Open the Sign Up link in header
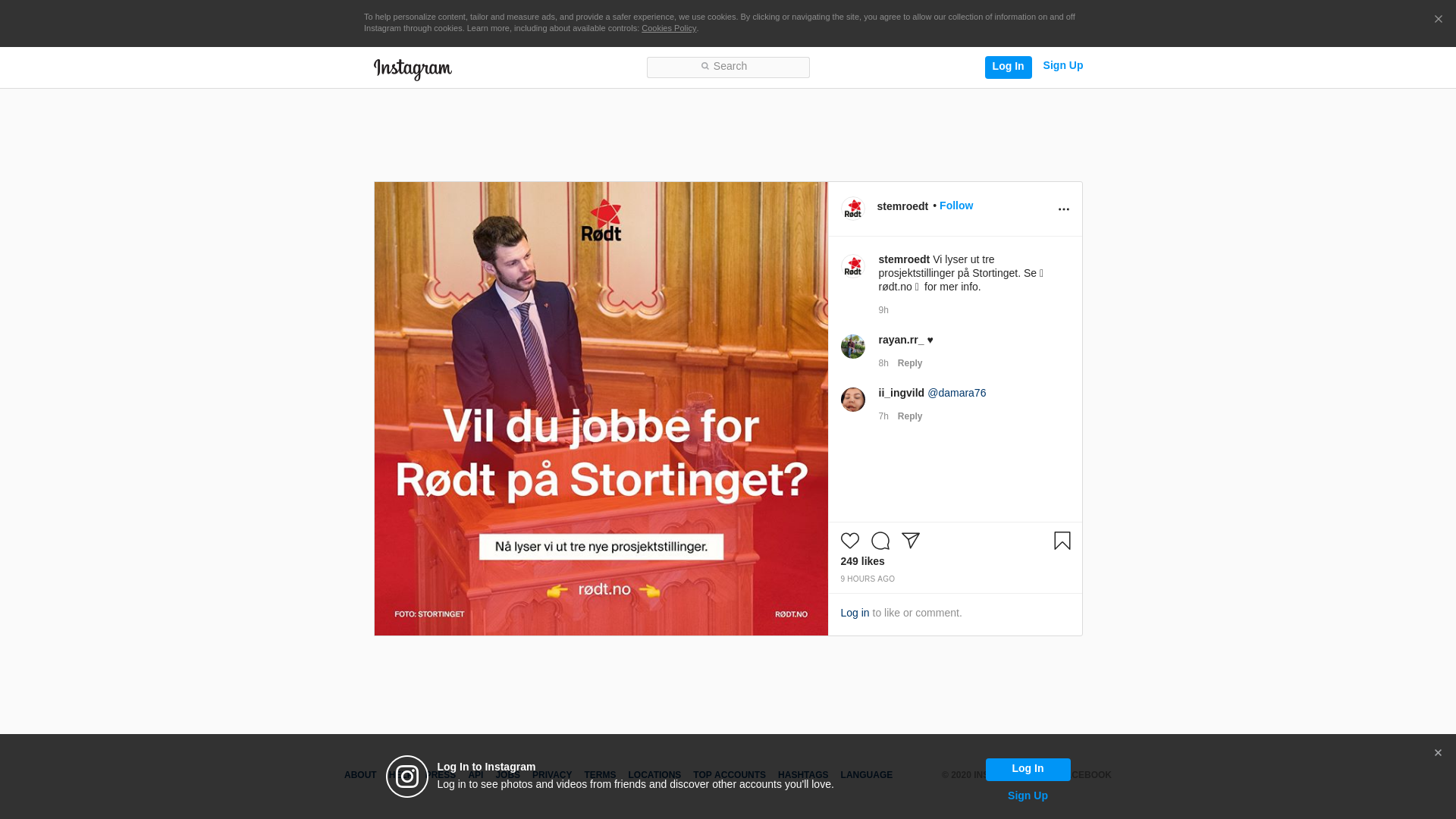This screenshot has height=819, width=1456. (x=1062, y=65)
